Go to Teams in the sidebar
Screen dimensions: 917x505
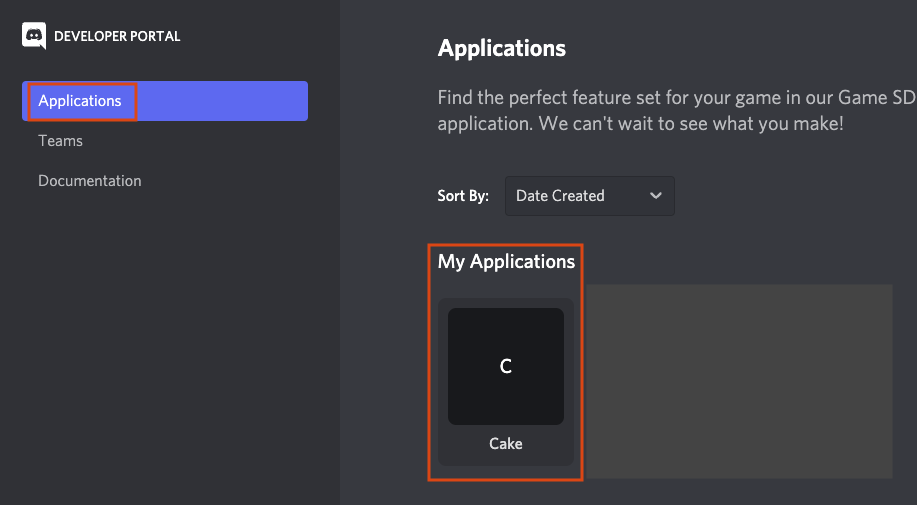tap(60, 141)
